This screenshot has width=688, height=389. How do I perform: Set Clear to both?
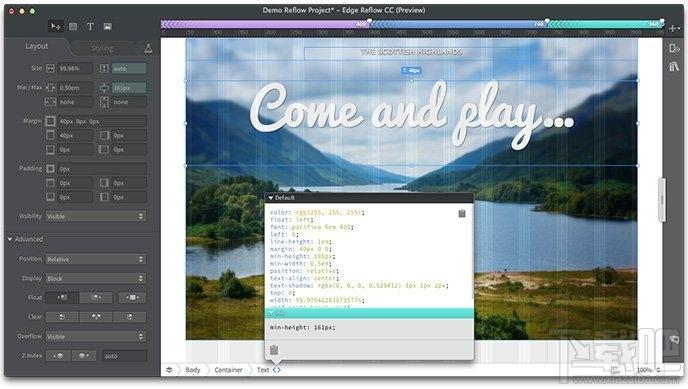click(96, 317)
